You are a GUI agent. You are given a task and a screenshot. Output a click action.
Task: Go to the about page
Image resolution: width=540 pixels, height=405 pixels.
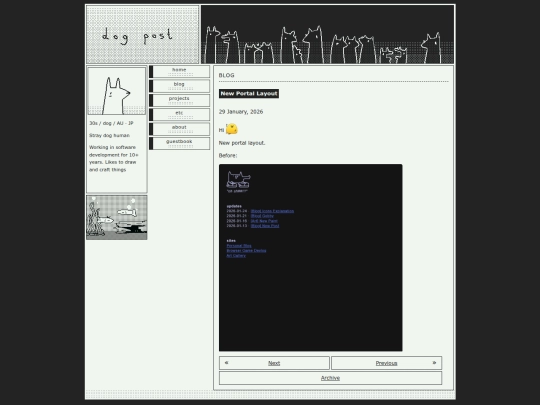179,129
